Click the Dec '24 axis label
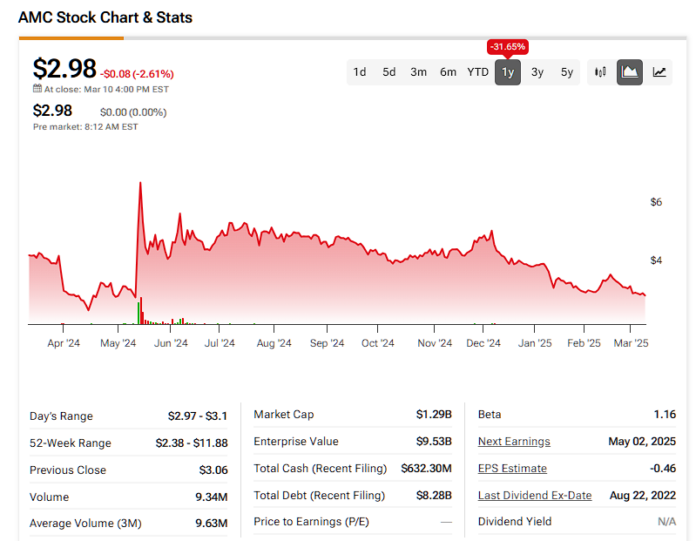This screenshot has width=696, height=541. click(x=483, y=343)
